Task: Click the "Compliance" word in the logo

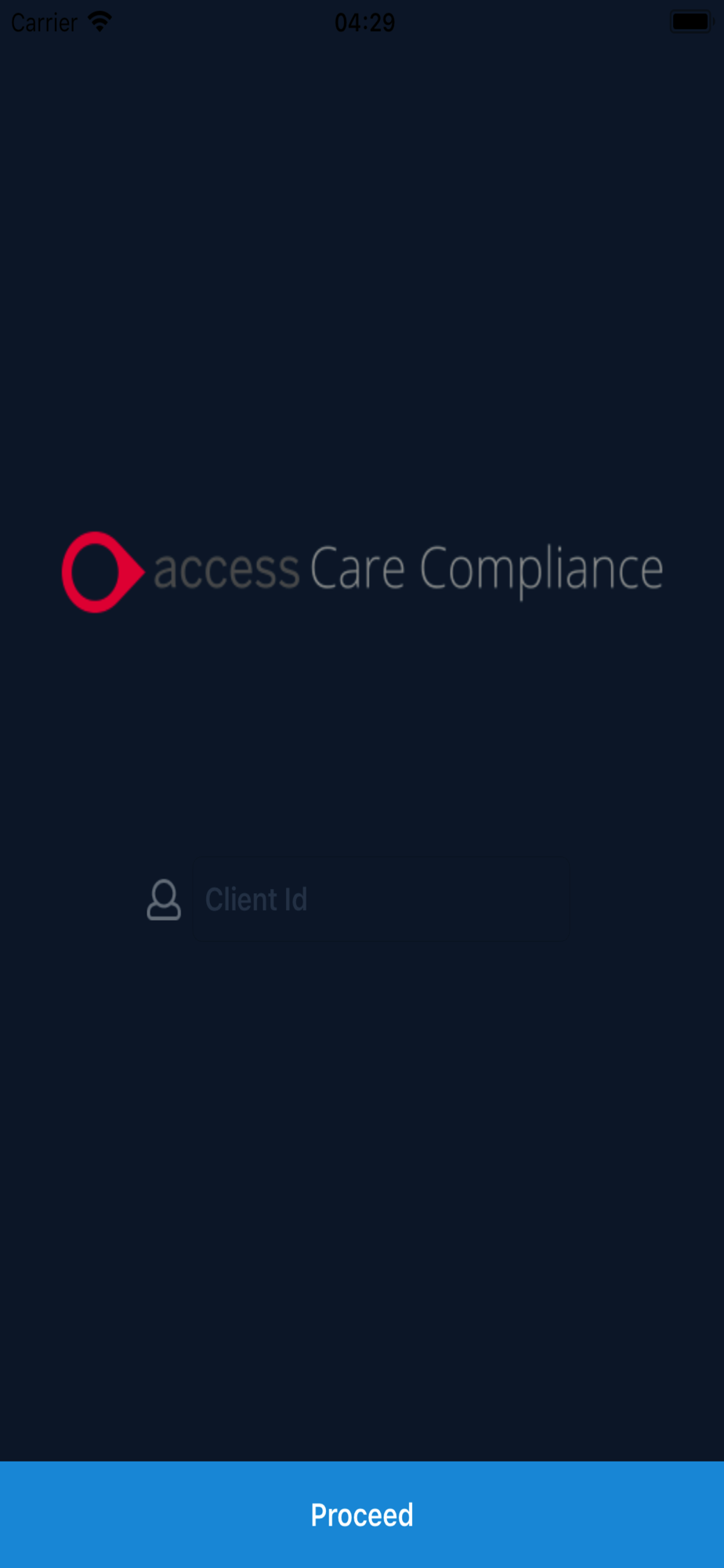Action: 541,572
